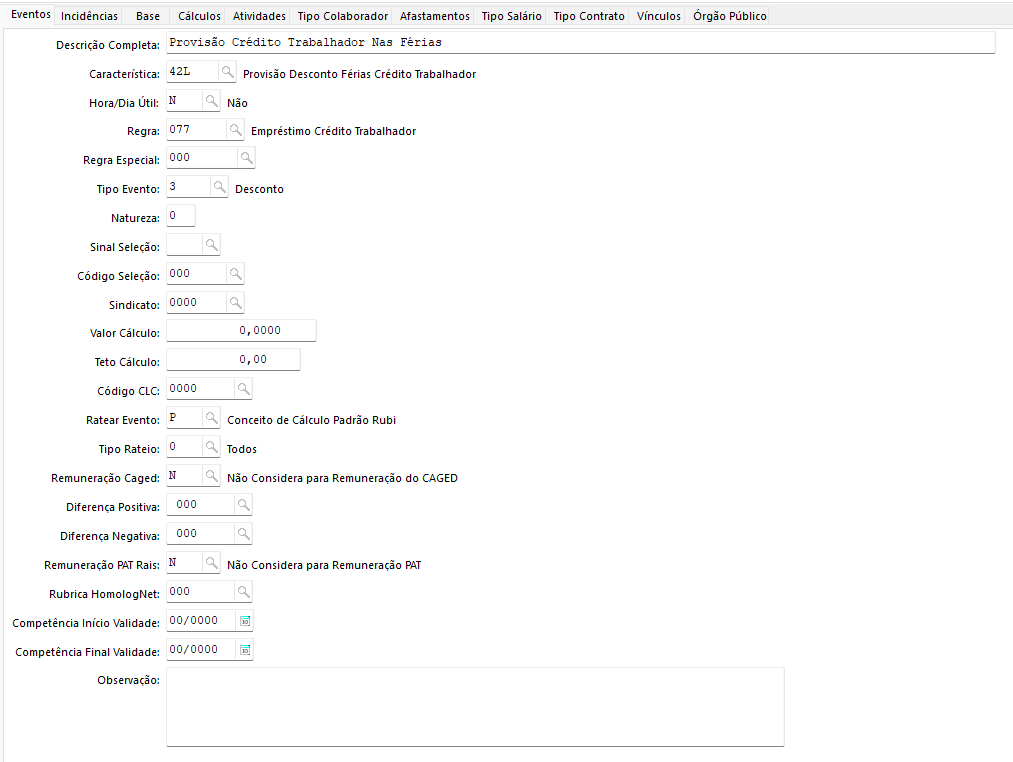Open Rubrica HomologNet search lookup
Image resolution: width=1013 pixels, height=762 pixels.
243,591
